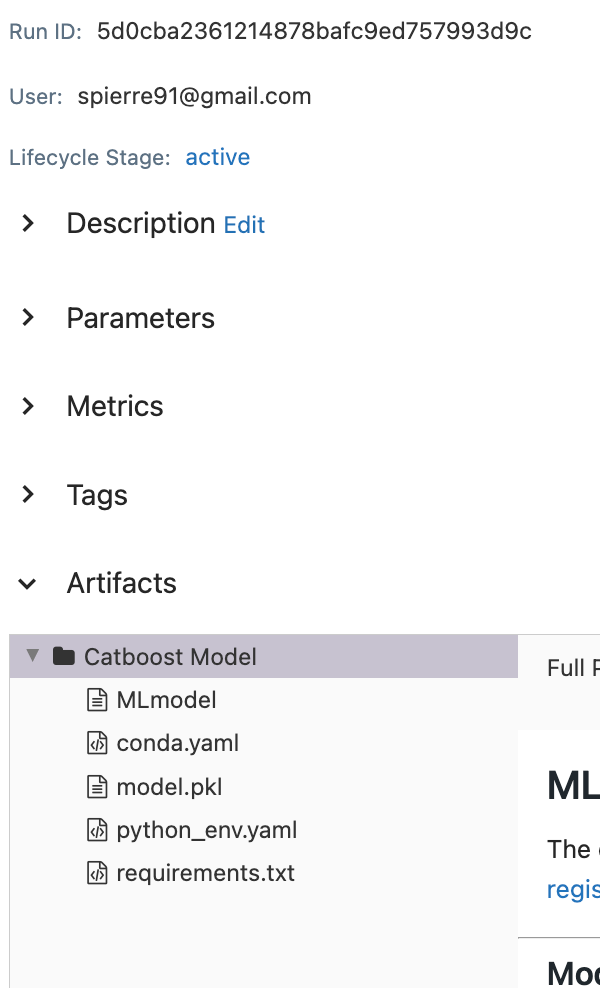Click the MLmodel file icon
This screenshot has height=988, width=600.
click(97, 700)
